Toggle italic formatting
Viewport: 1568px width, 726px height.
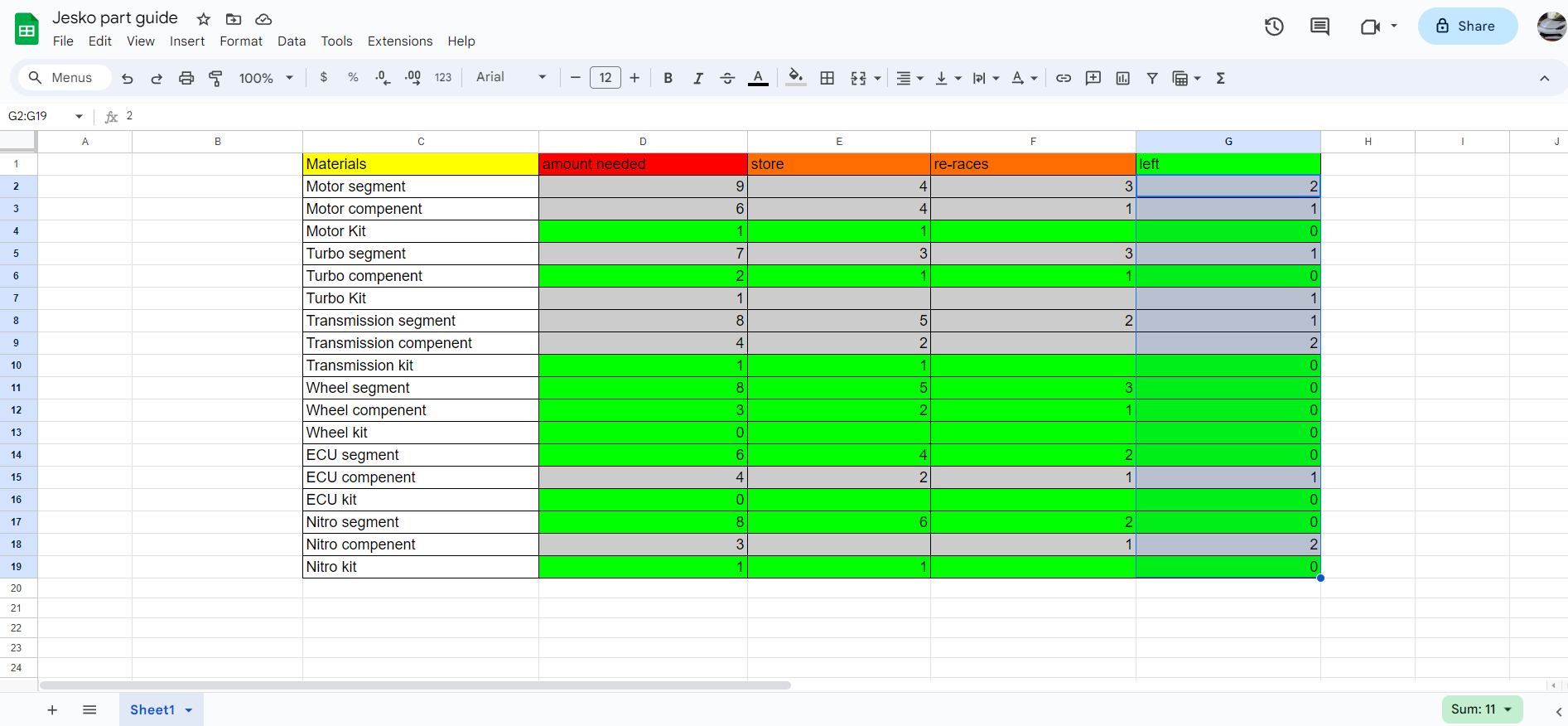coord(697,78)
